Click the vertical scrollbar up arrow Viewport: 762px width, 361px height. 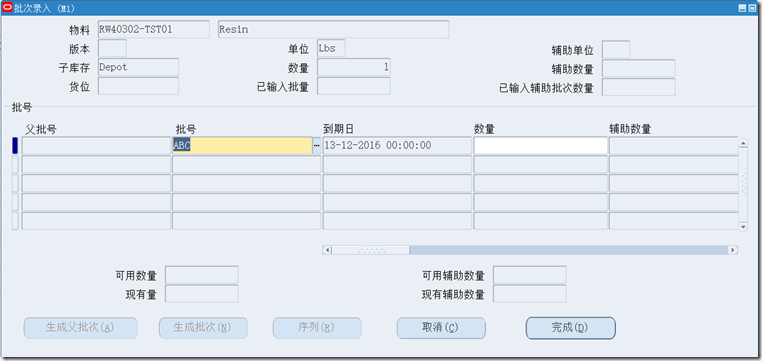pyautogui.click(x=743, y=143)
